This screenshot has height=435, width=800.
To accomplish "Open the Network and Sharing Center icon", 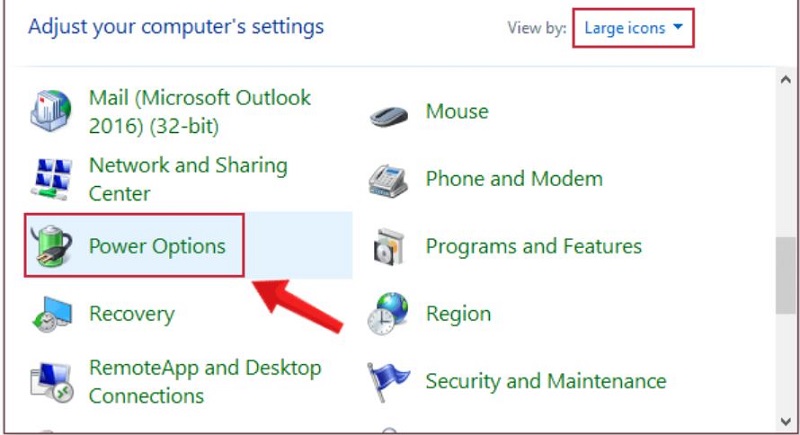I will click(51, 178).
